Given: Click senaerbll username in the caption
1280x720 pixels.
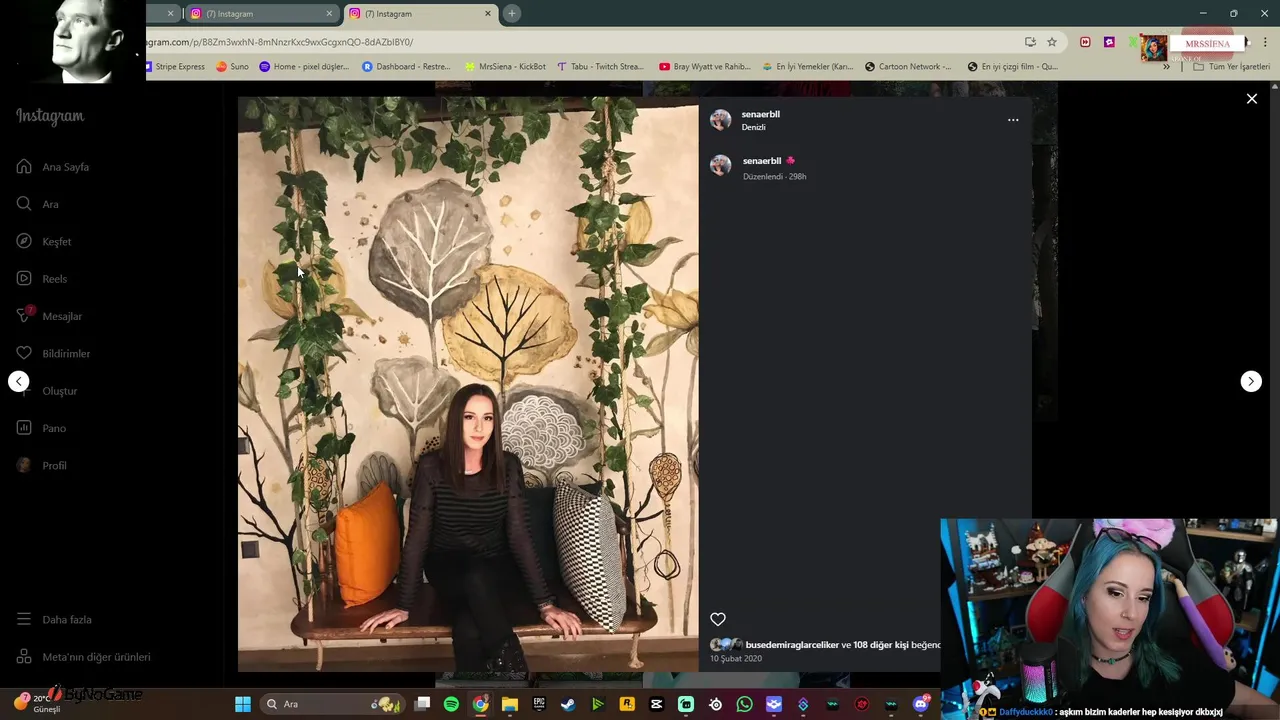Looking at the screenshot, I should tap(762, 161).
